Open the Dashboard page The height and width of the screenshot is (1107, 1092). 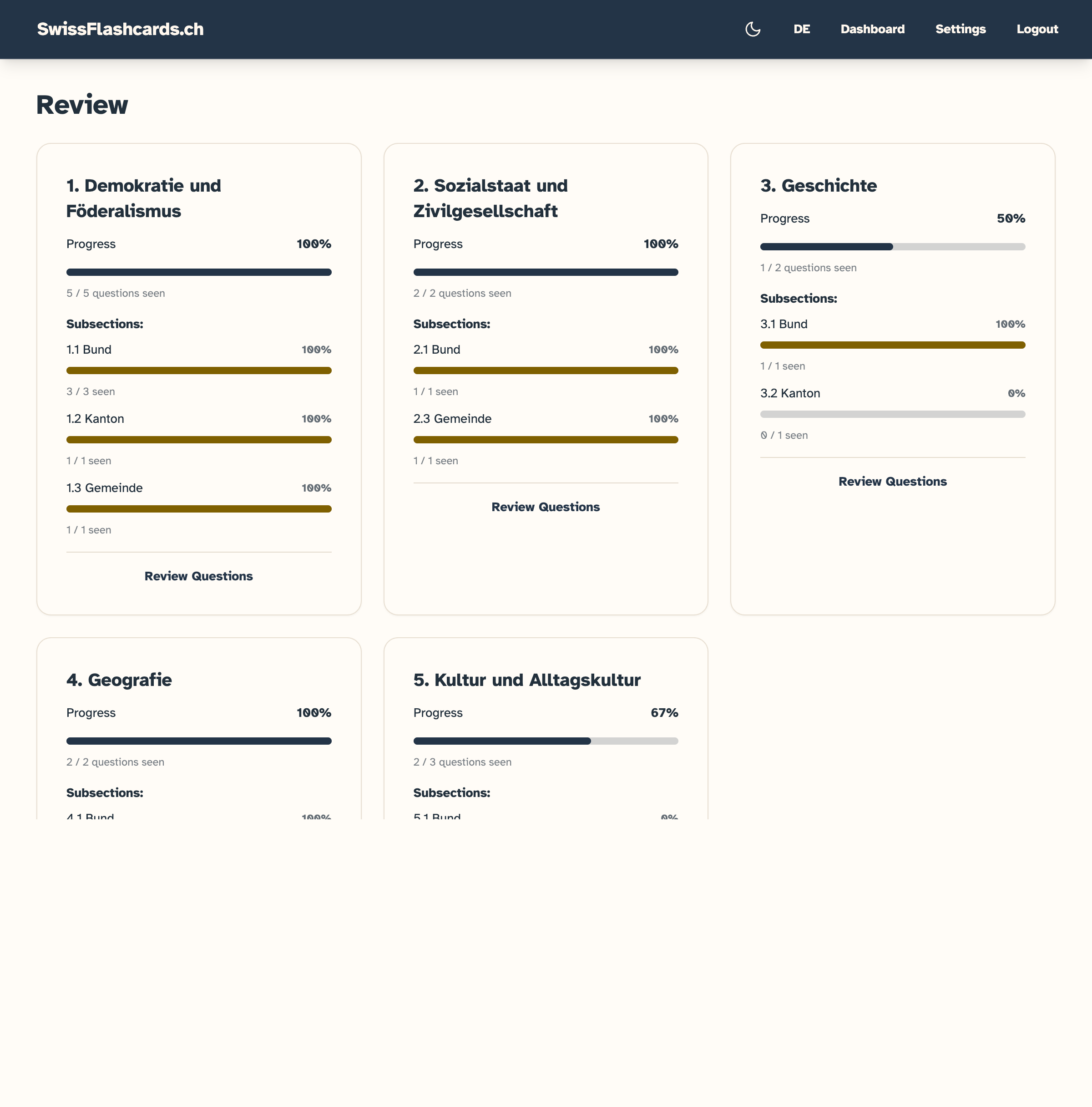(x=872, y=29)
